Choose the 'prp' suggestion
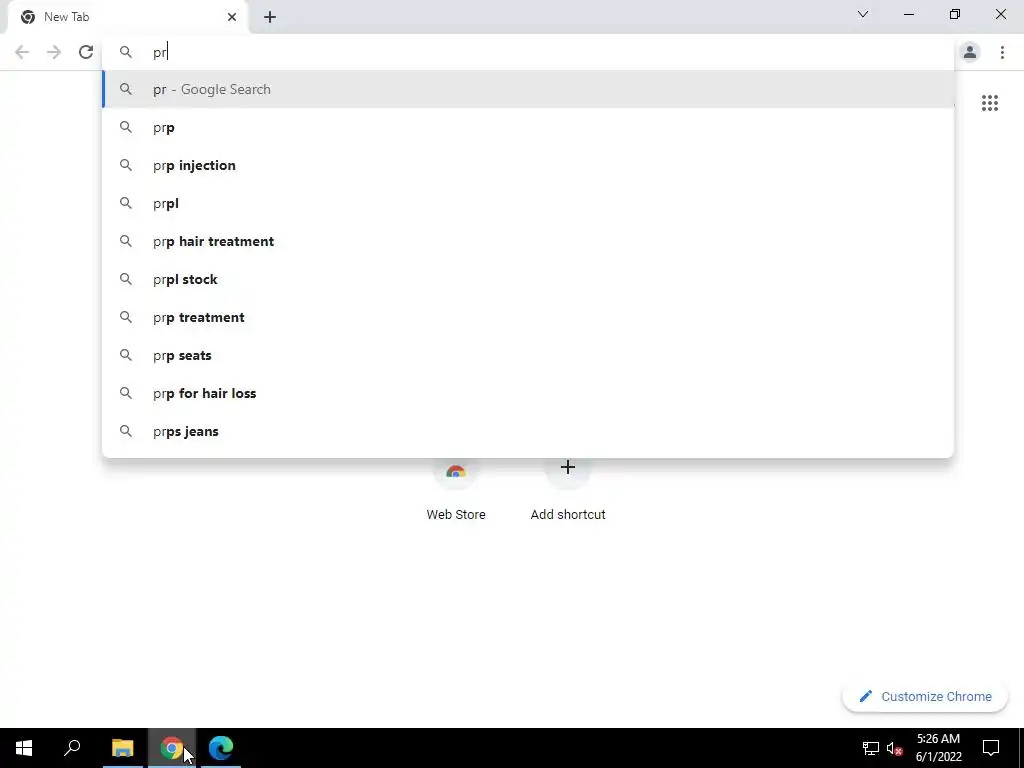Screen dimensions: 1024x768 coord(528,127)
